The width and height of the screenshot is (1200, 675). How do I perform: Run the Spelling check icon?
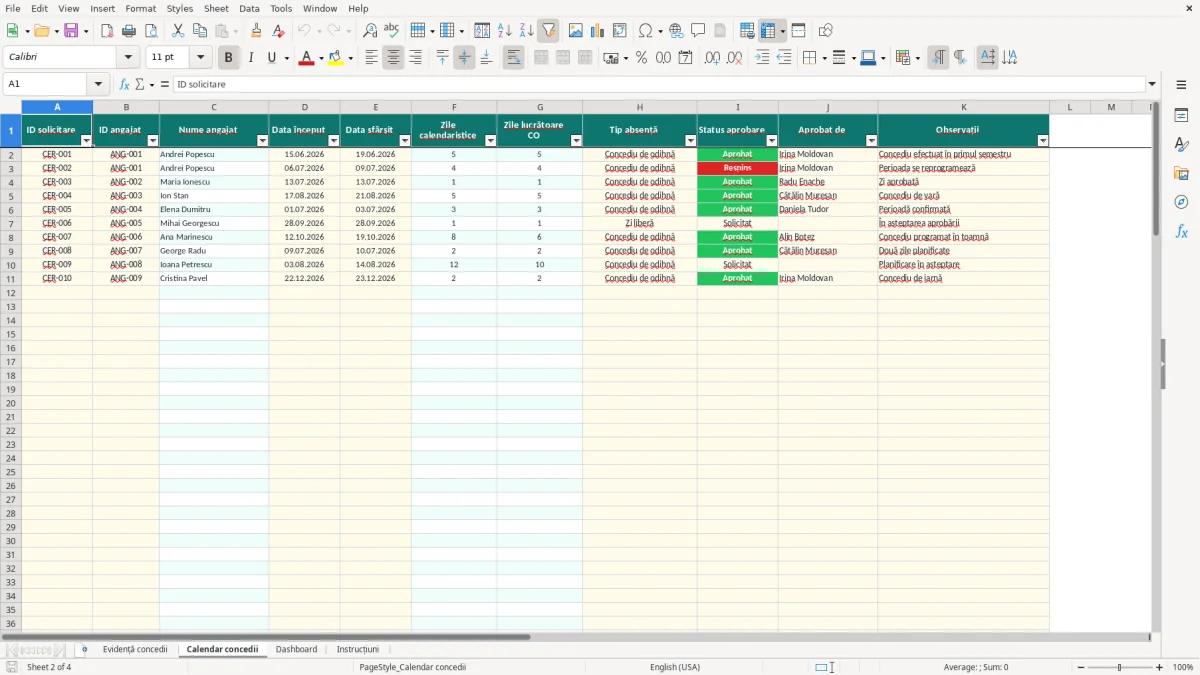[392, 31]
